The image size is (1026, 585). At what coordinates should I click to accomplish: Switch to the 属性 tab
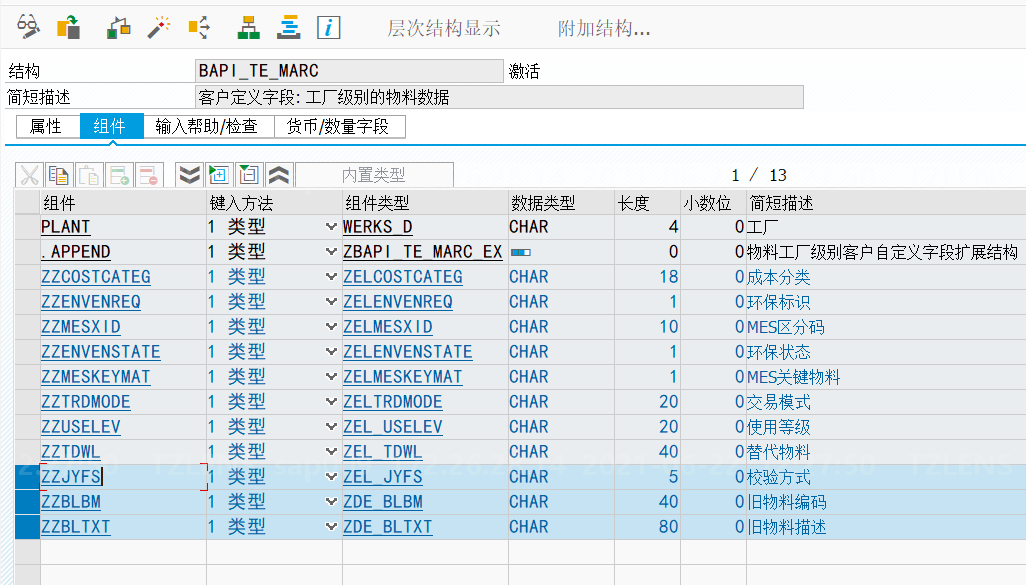click(x=44, y=126)
